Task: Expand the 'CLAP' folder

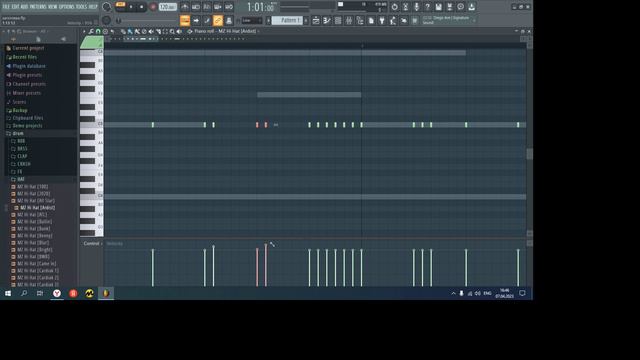Action: pyautogui.click(x=22, y=156)
